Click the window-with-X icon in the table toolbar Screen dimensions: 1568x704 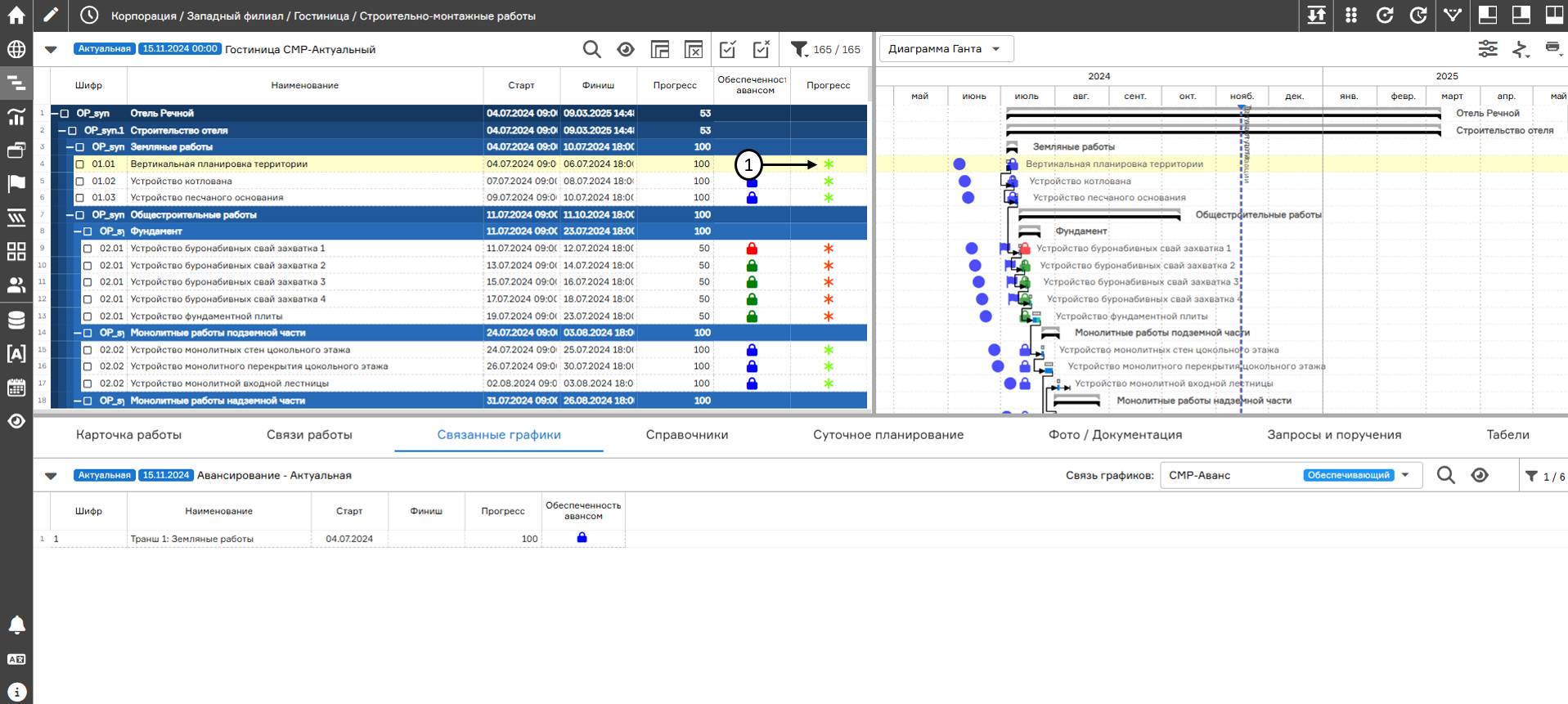[694, 50]
